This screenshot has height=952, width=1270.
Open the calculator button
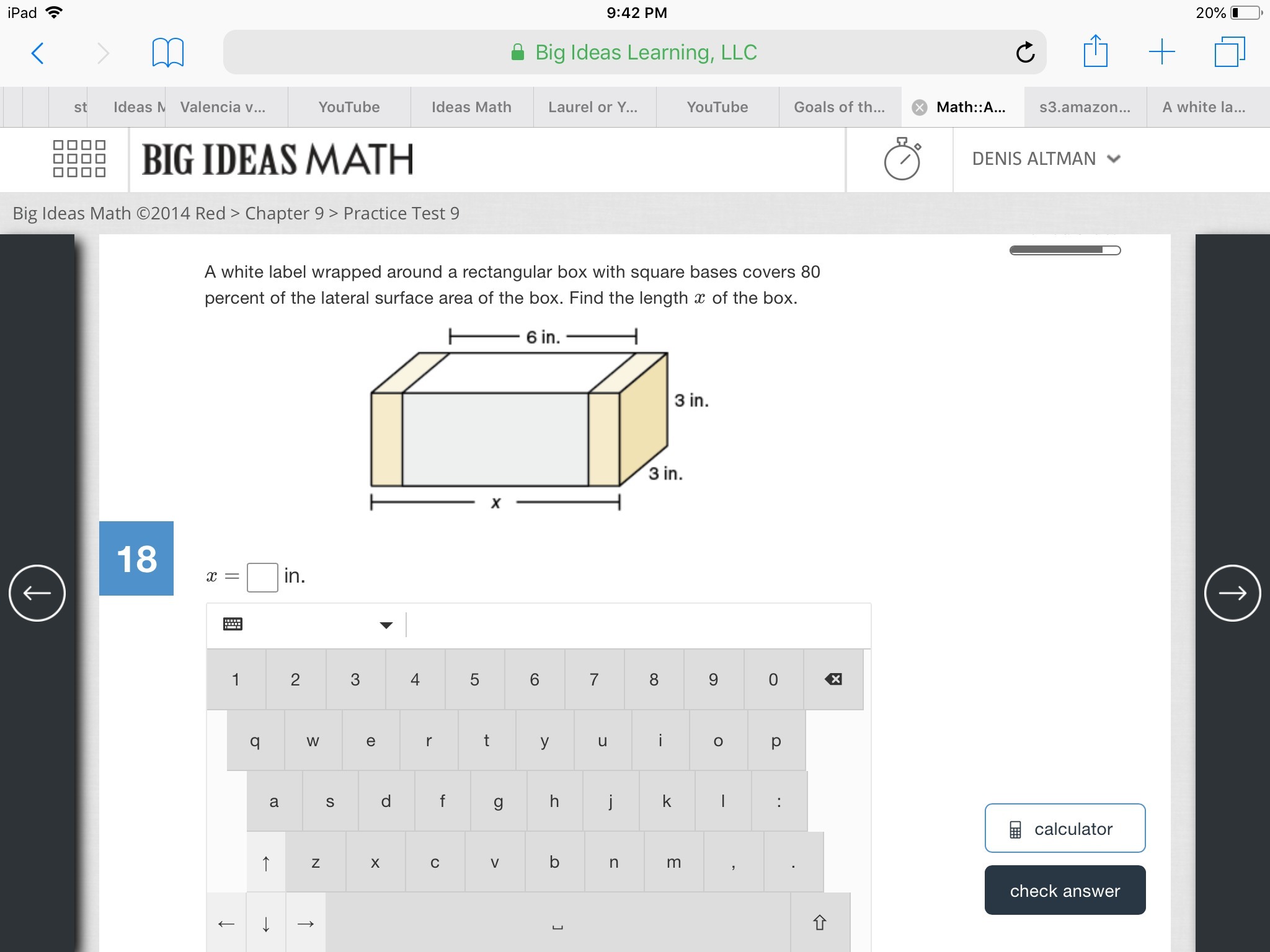tap(1064, 829)
